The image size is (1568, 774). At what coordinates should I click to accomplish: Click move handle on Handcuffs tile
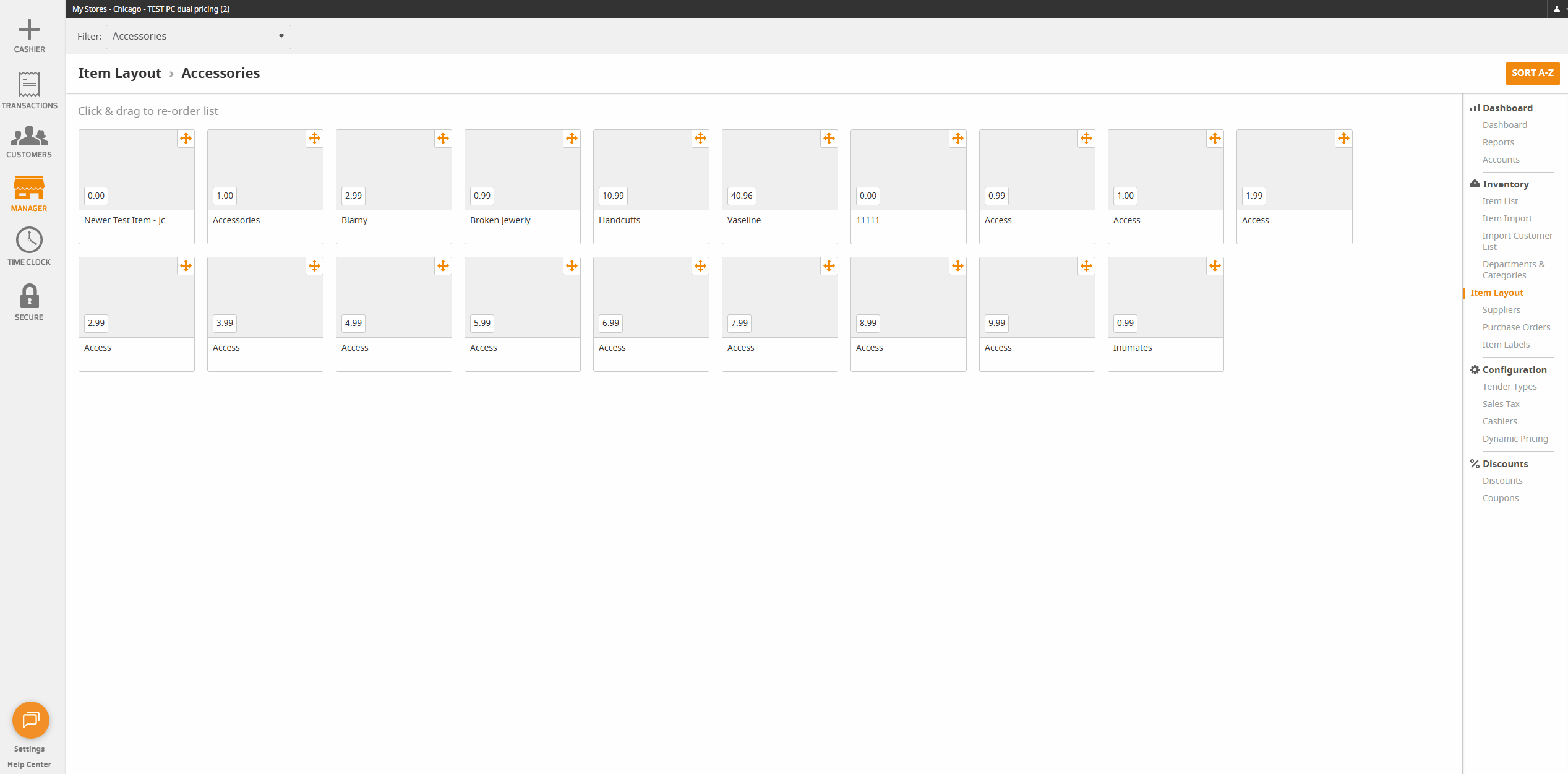tap(700, 139)
